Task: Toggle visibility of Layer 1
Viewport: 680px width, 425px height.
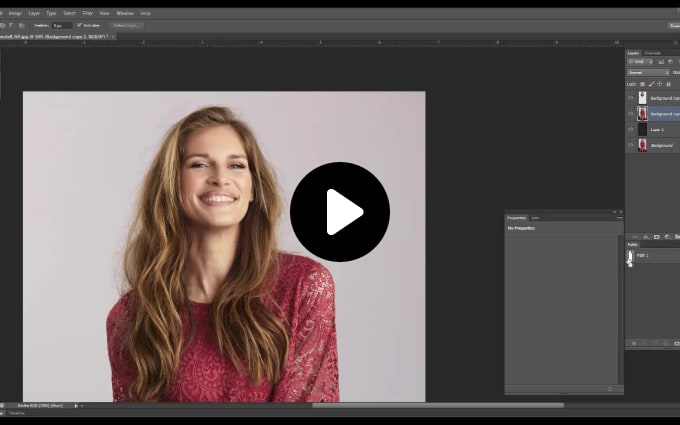Action: pos(631,129)
